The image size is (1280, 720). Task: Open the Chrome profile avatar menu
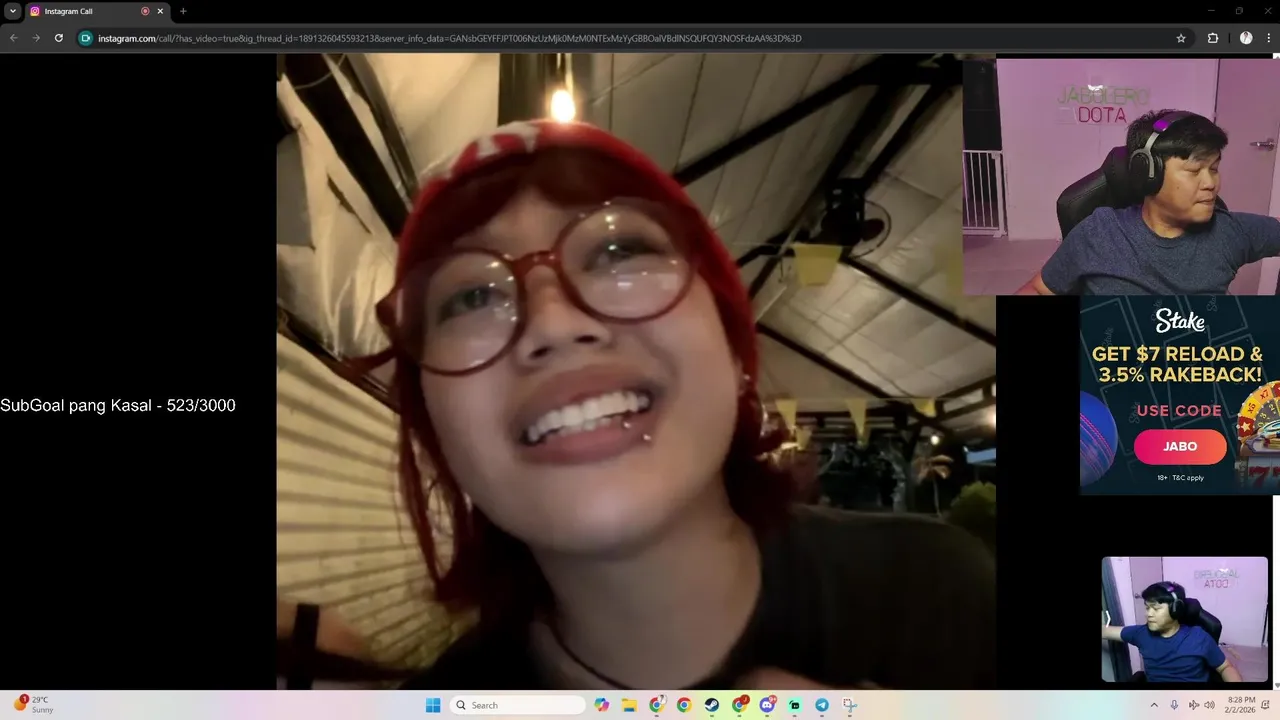coord(1246,38)
